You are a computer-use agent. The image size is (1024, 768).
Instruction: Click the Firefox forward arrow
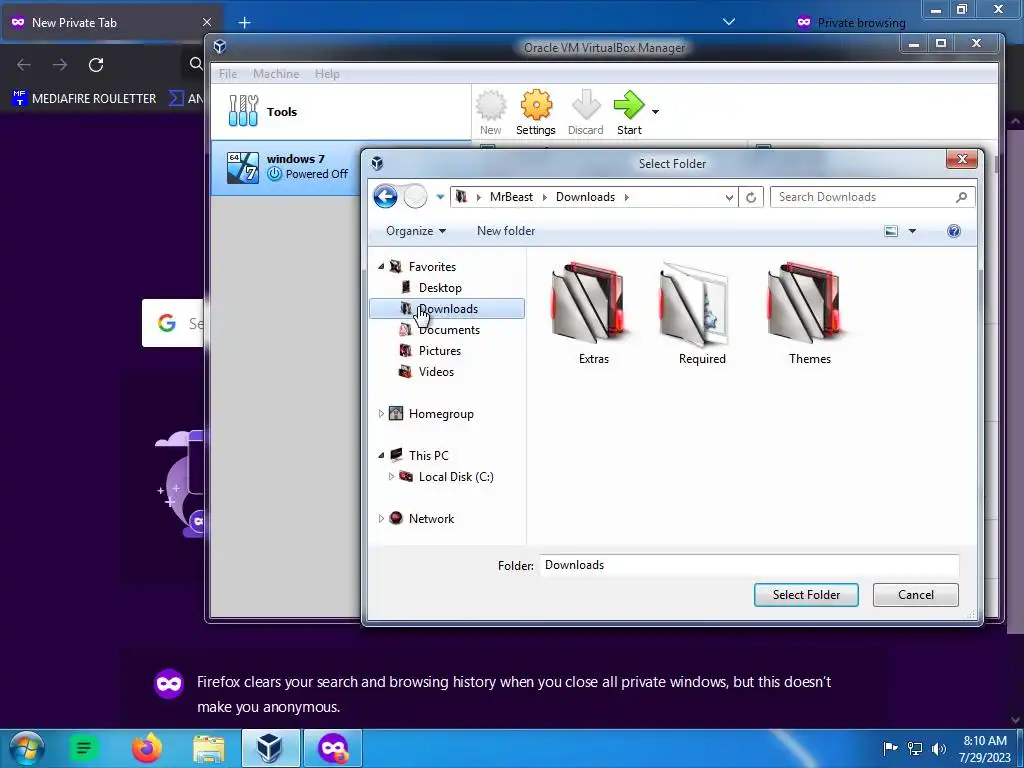tap(60, 65)
